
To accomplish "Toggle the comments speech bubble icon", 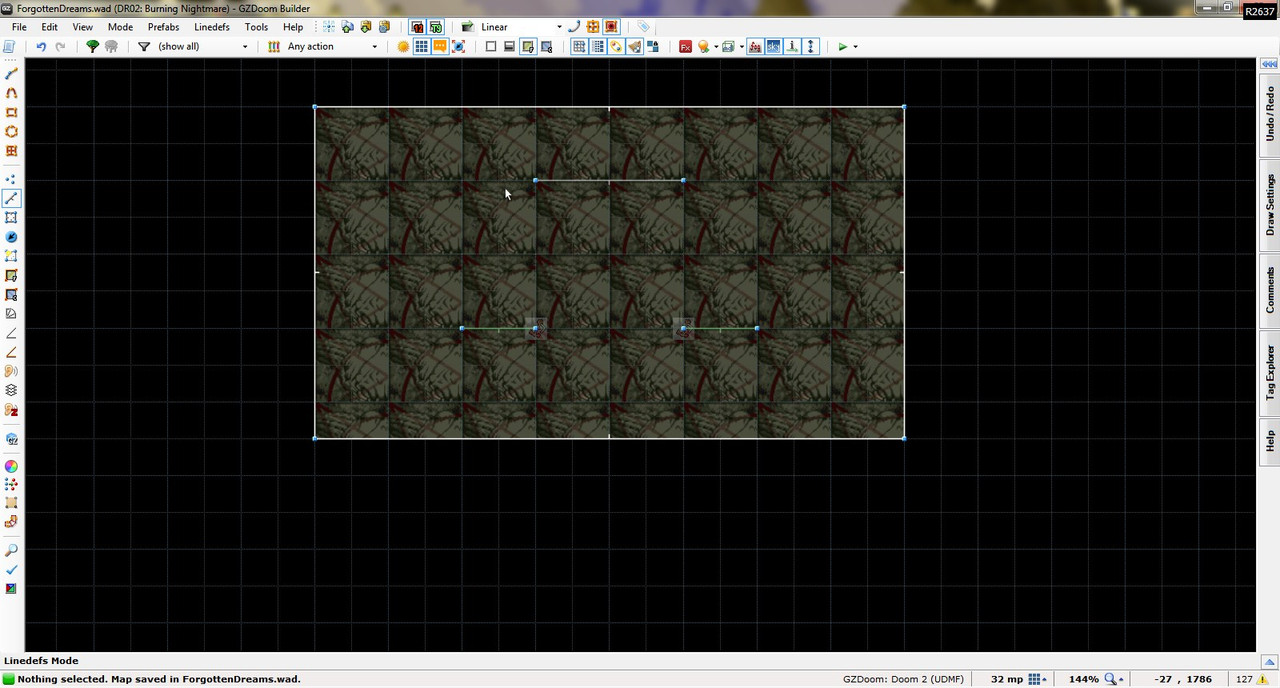I will coord(440,47).
